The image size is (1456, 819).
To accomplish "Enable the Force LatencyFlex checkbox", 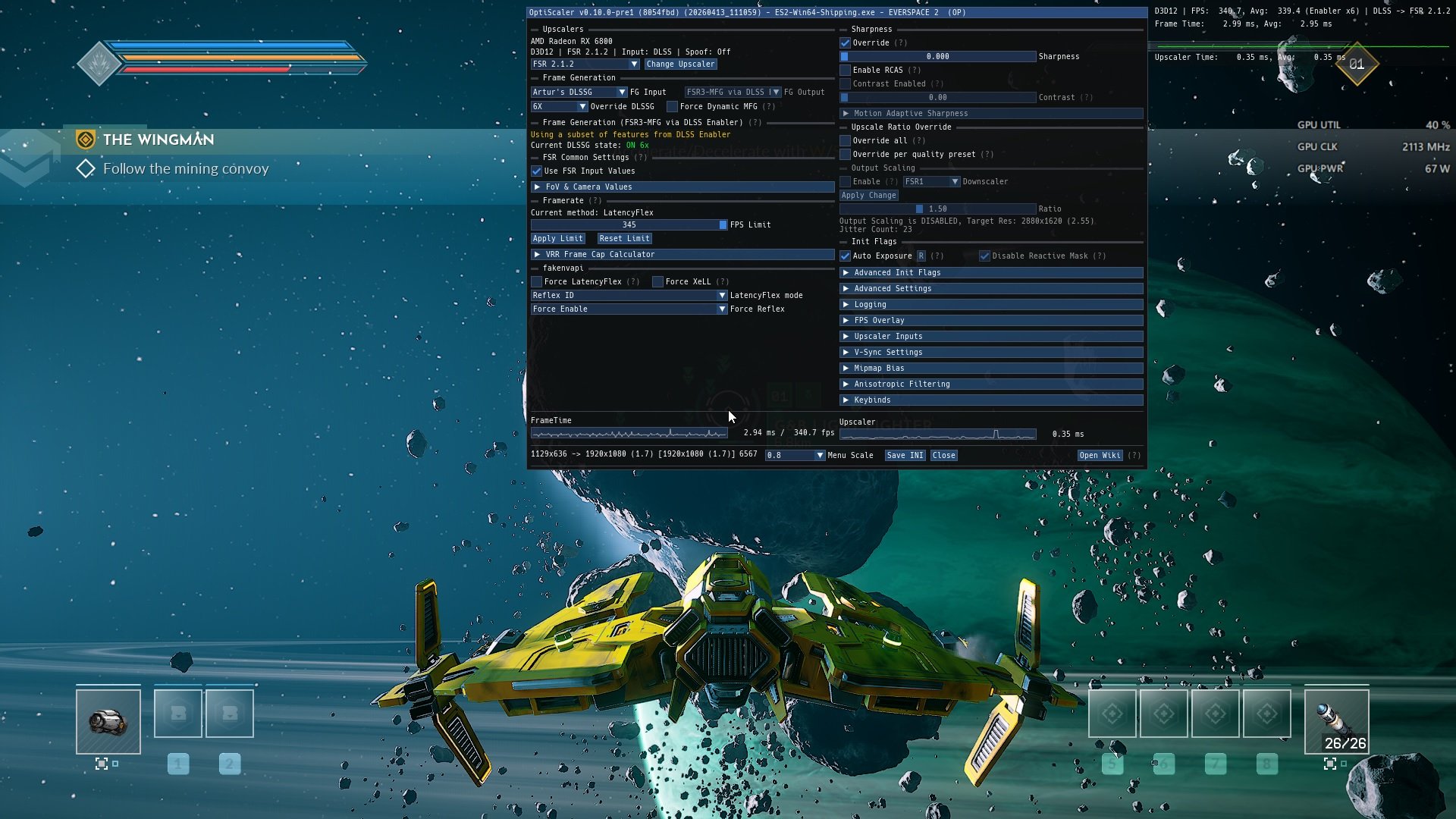I will point(537,282).
